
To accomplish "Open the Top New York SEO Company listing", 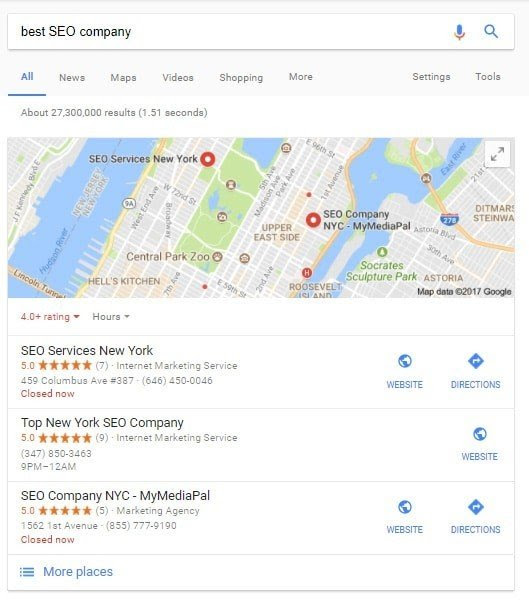I will click(x=102, y=423).
